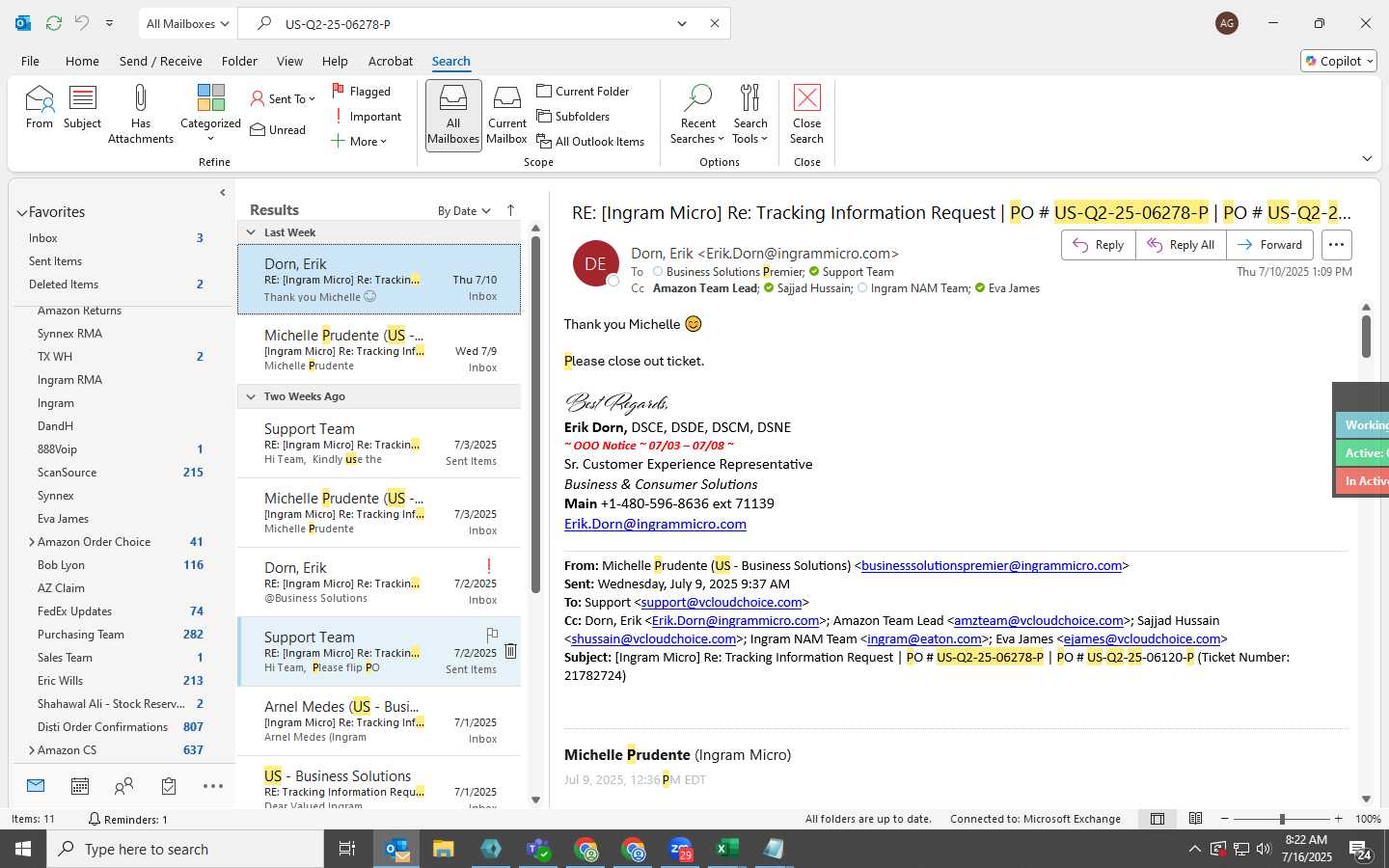1389x868 pixels.
Task: Expand the Amazon CS folder
Action: click(32, 750)
